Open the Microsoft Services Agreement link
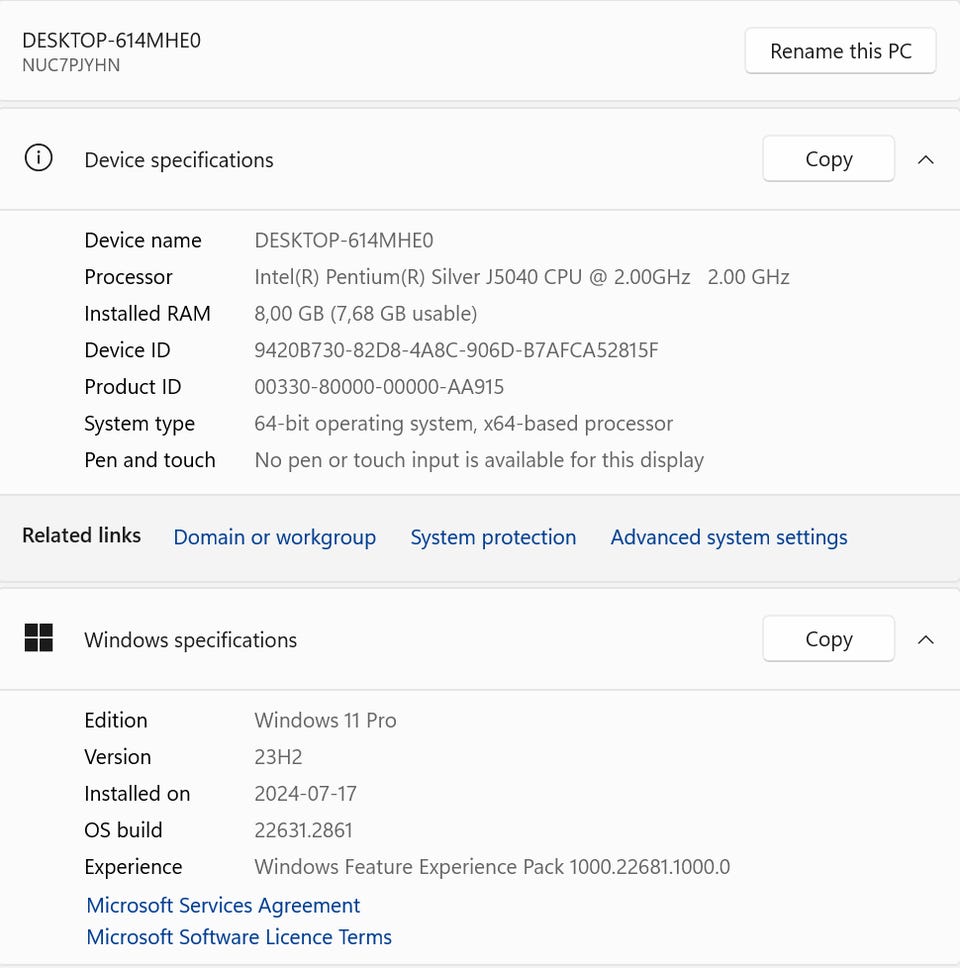 click(223, 905)
